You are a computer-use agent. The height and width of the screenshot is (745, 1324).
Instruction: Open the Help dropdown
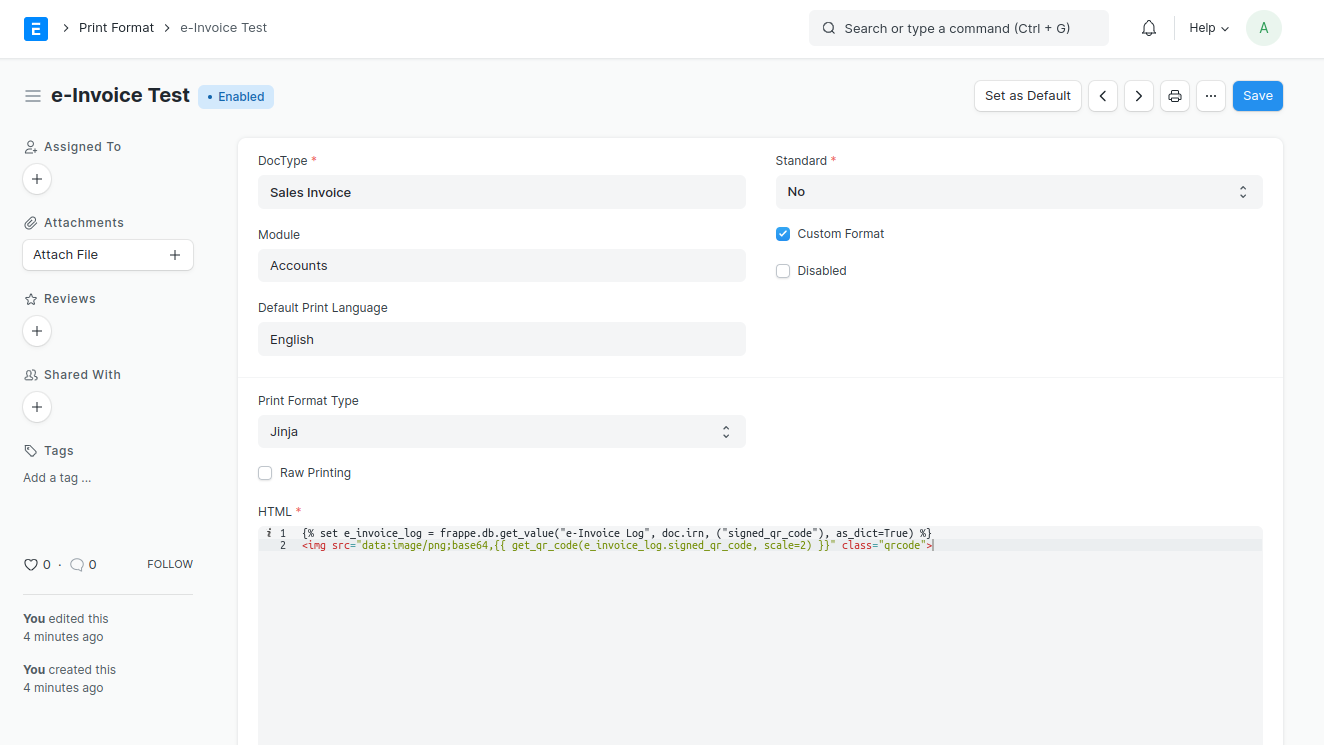click(x=1208, y=28)
